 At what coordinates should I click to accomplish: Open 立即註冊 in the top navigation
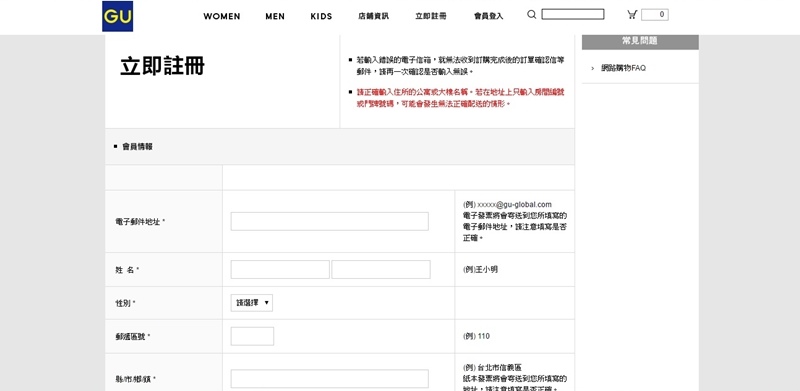click(431, 16)
